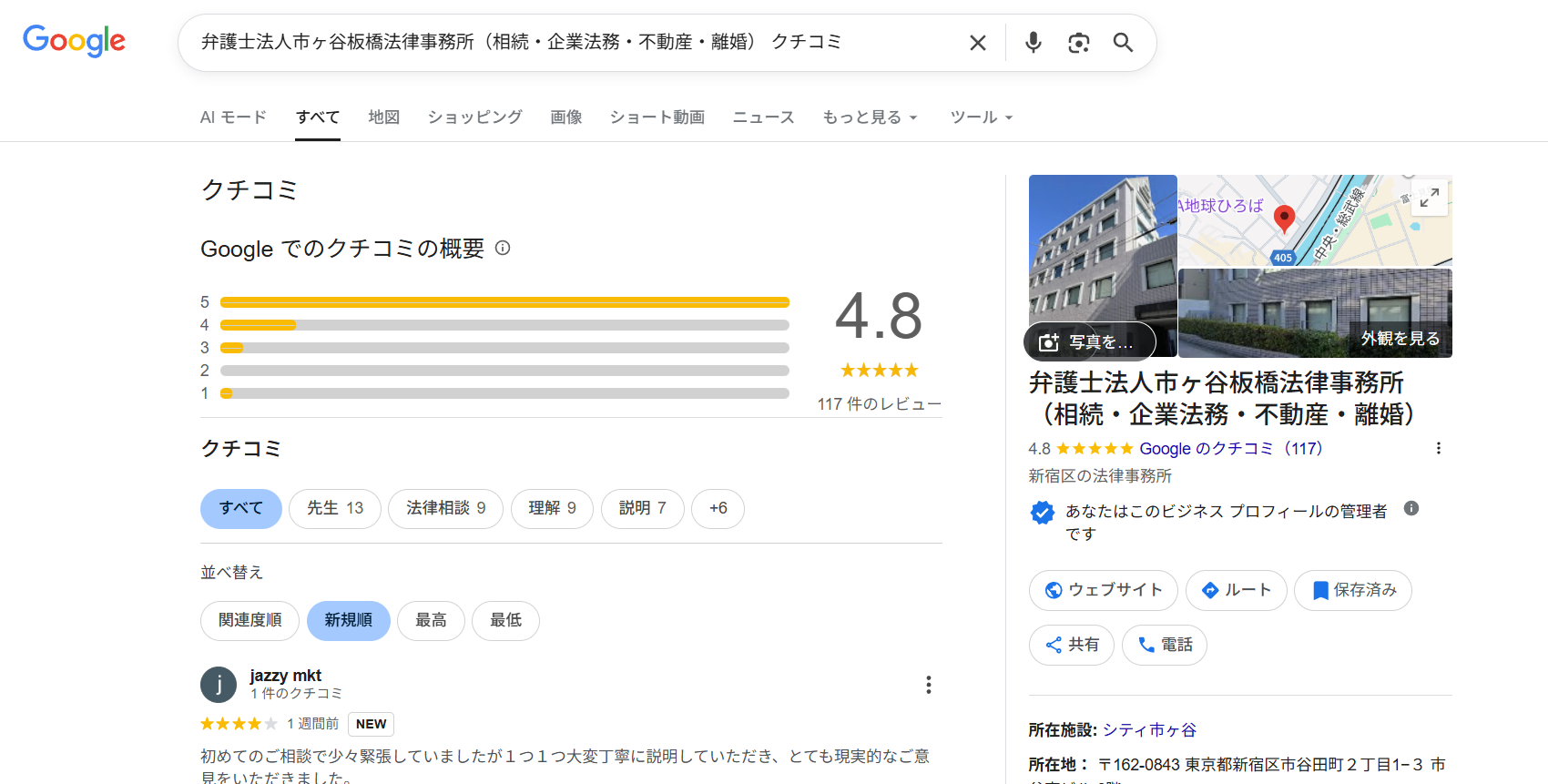Expand the もっと見る dropdown
This screenshot has height=784, width=1548.
(x=870, y=117)
